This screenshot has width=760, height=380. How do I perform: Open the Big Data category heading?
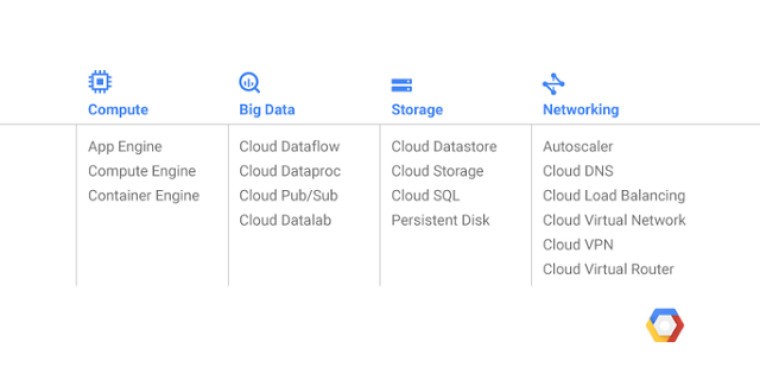(267, 110)
